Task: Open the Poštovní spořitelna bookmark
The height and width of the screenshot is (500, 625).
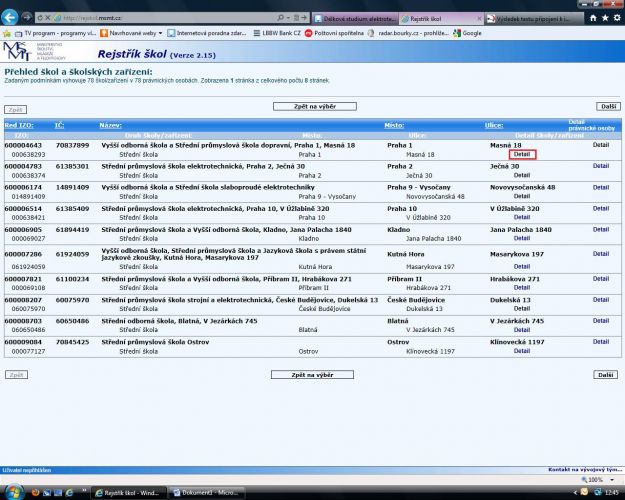Action: tap(334, 33)
